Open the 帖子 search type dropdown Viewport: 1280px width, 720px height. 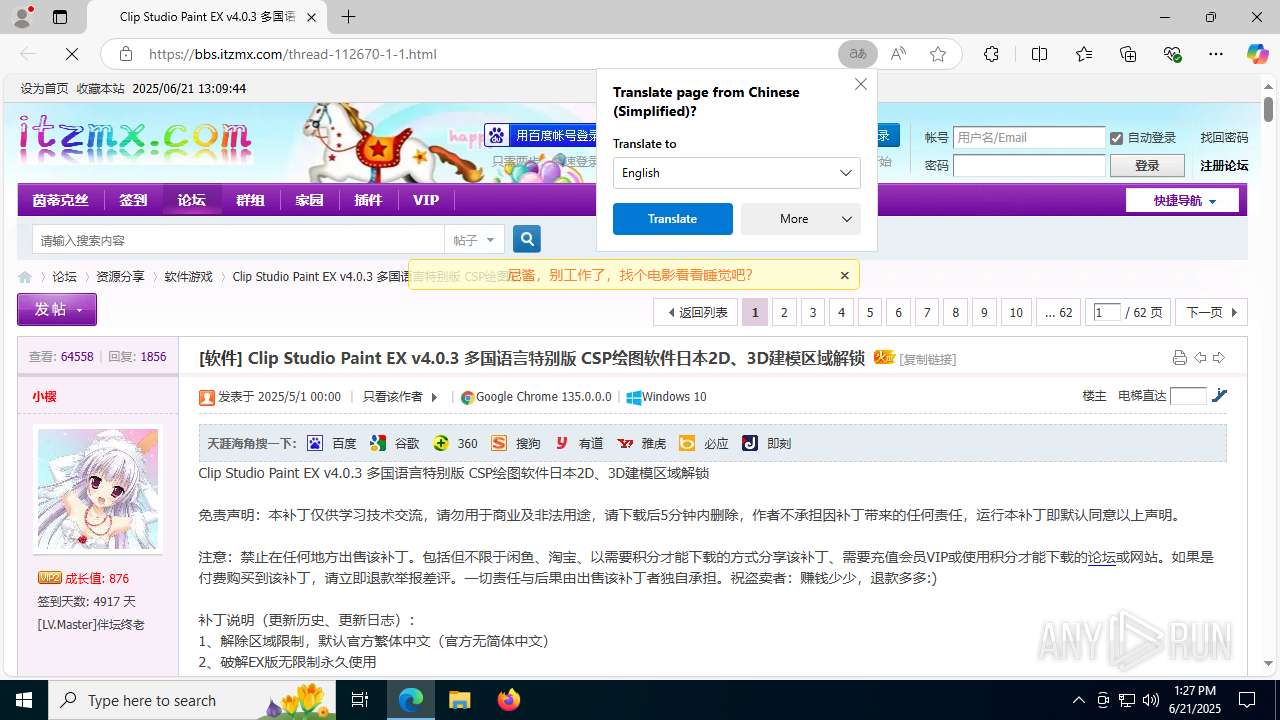point(474,240)
